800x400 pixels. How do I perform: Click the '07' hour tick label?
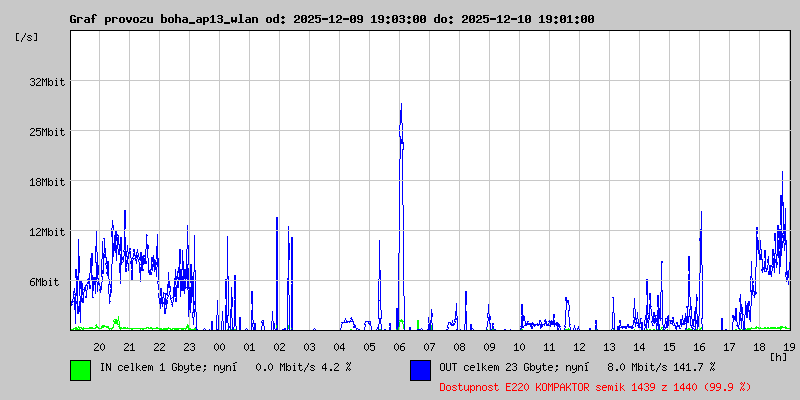click(430, 347)
